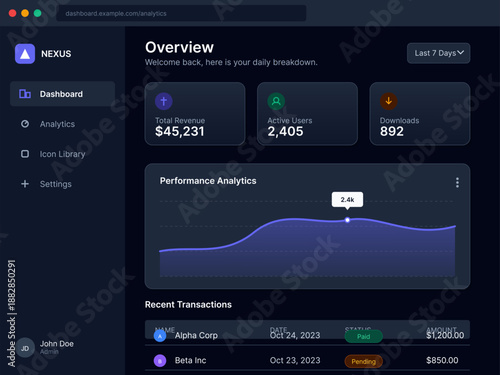Click the yellow window minimize dot
Viewport: 500px width, 375px height.
click(25, 13)
